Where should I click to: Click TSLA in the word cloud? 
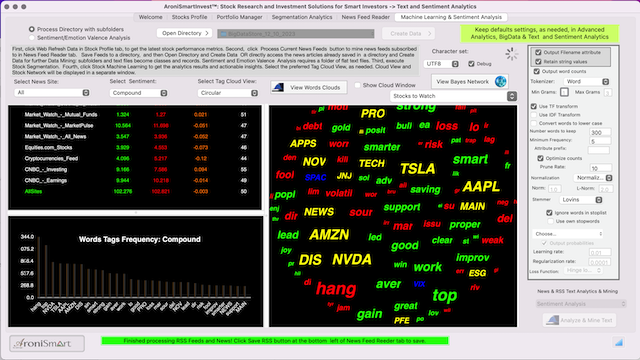(418, 169)
